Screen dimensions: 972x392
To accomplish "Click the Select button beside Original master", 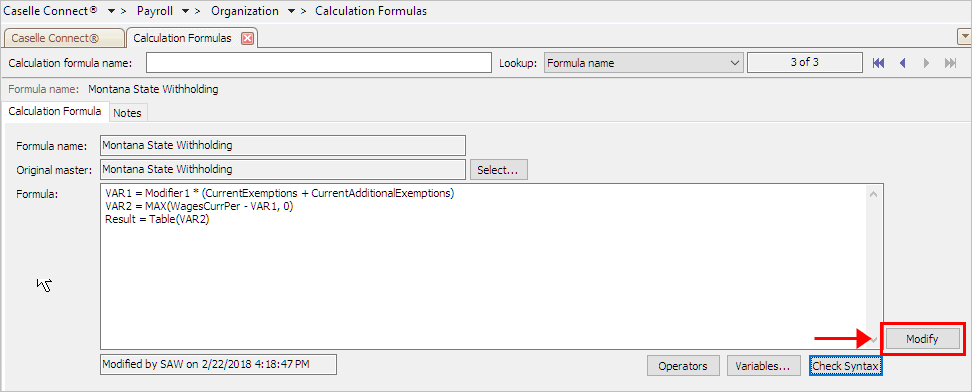I will [498, 170].
